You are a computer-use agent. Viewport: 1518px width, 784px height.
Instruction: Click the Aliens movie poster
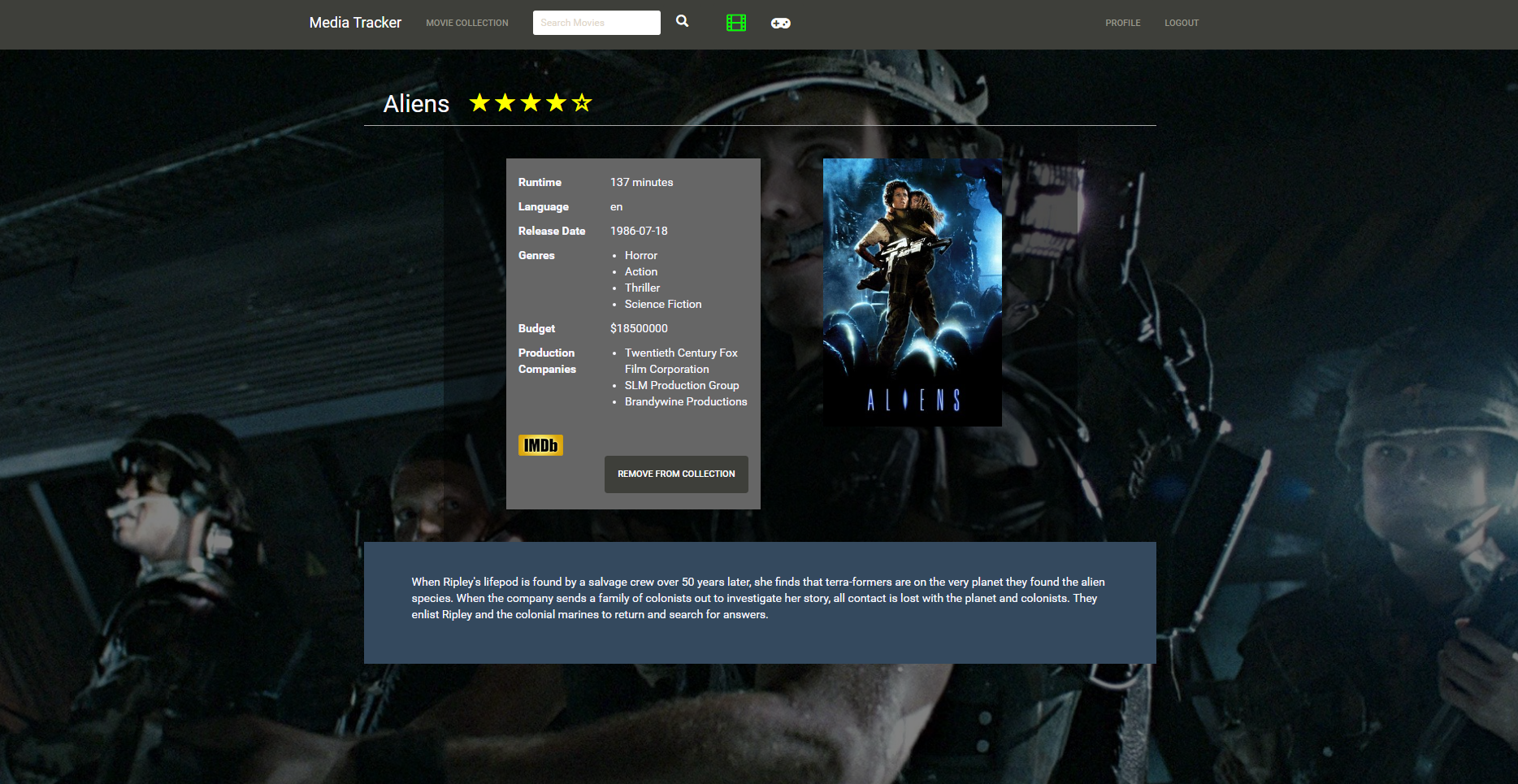point(913,292)
